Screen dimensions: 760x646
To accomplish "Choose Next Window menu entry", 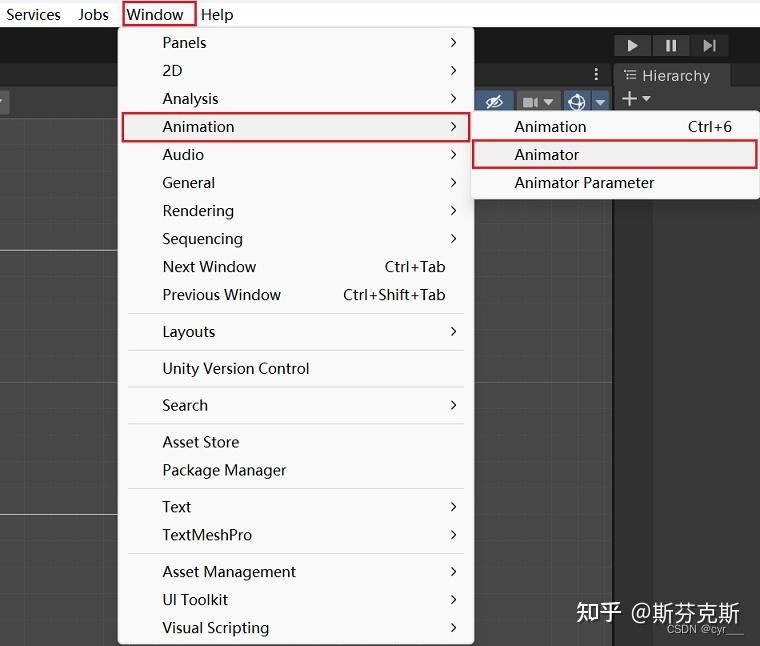I will click(x=296, y=267).
